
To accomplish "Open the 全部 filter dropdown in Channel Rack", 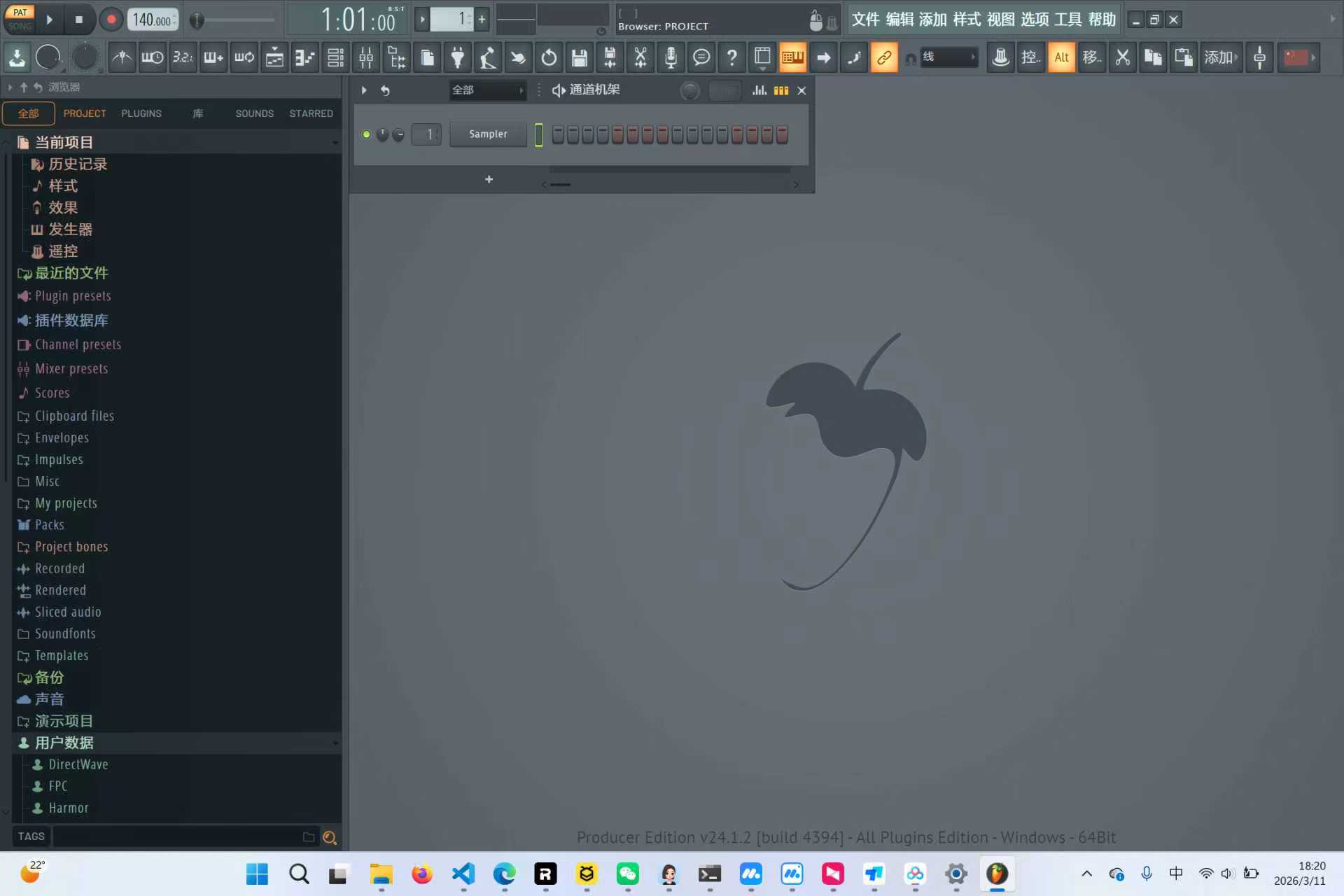I will 488,90.
